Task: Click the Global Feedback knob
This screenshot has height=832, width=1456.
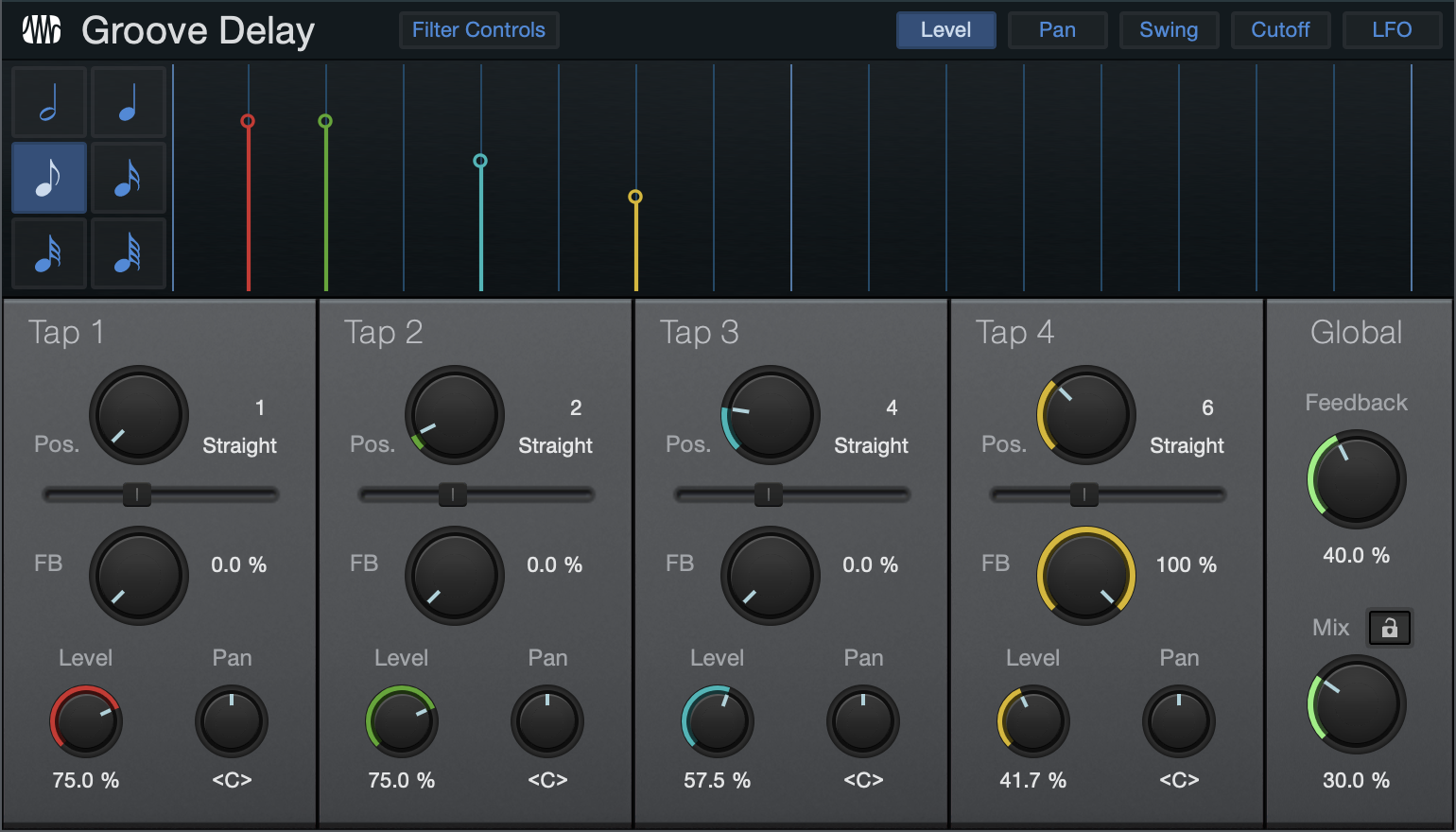Action: [1357, 479]
